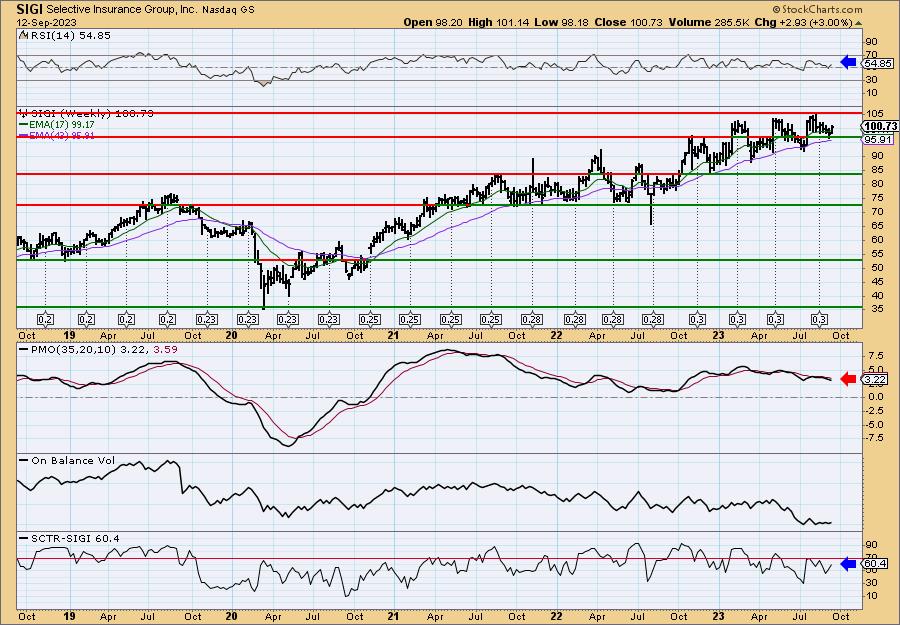This screenshot has height=625, width=900.
Task: Click the 0.2 dividend marker above the Oct 2018 label
Action: pos(45,320)
